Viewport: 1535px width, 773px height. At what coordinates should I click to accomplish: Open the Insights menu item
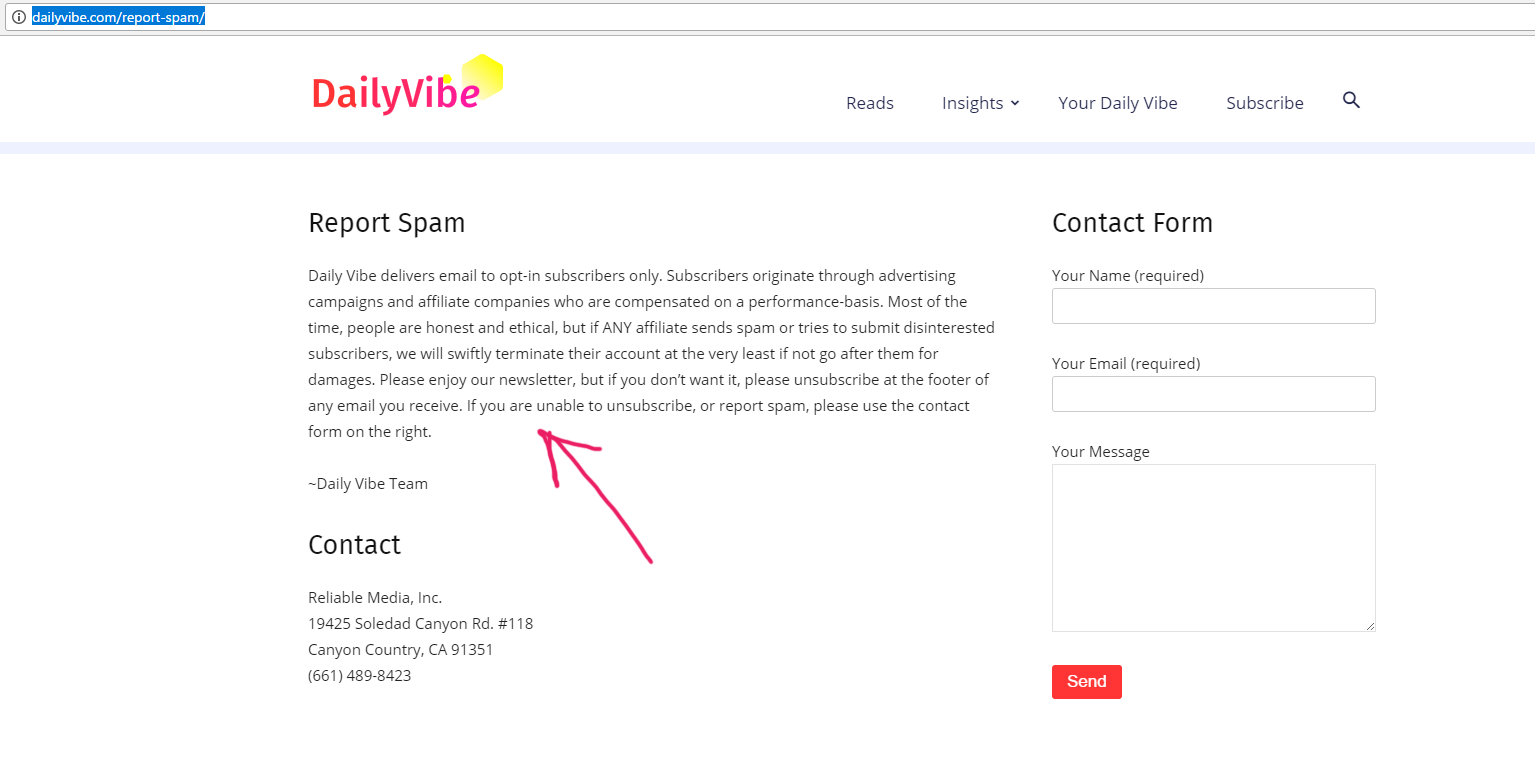coord(972,103)
